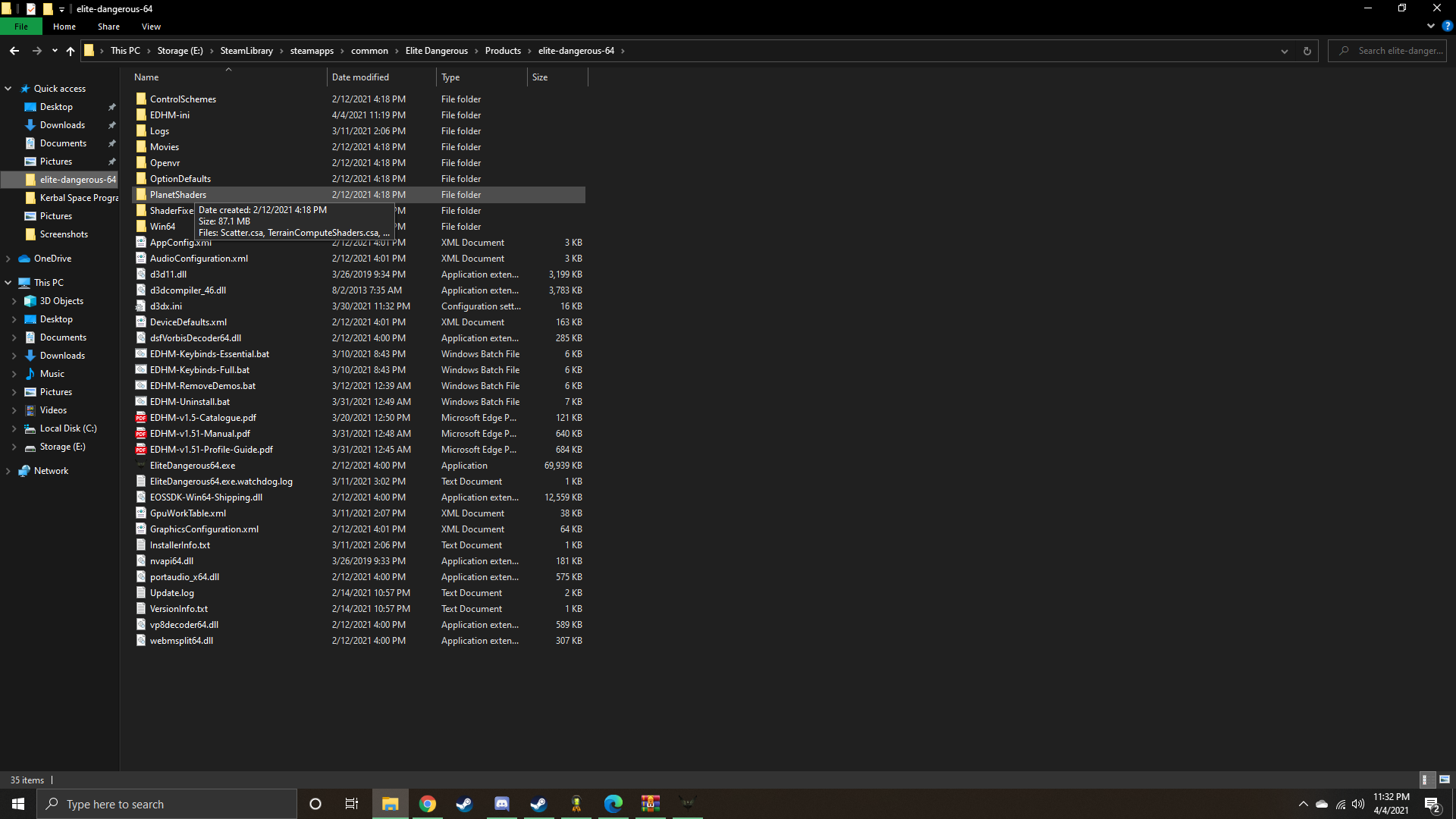Open Discord from the taskbar
The width and height of the screenshot is (1456, 819).
[502, 804]
